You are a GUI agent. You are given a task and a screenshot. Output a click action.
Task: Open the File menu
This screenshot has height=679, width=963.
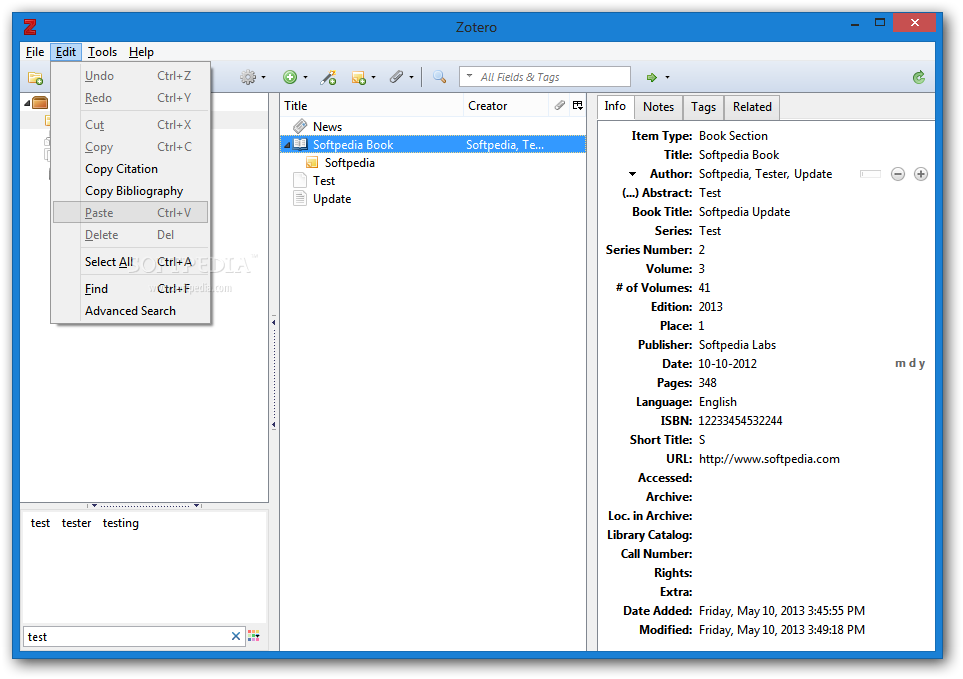click(x=35, y=52)
